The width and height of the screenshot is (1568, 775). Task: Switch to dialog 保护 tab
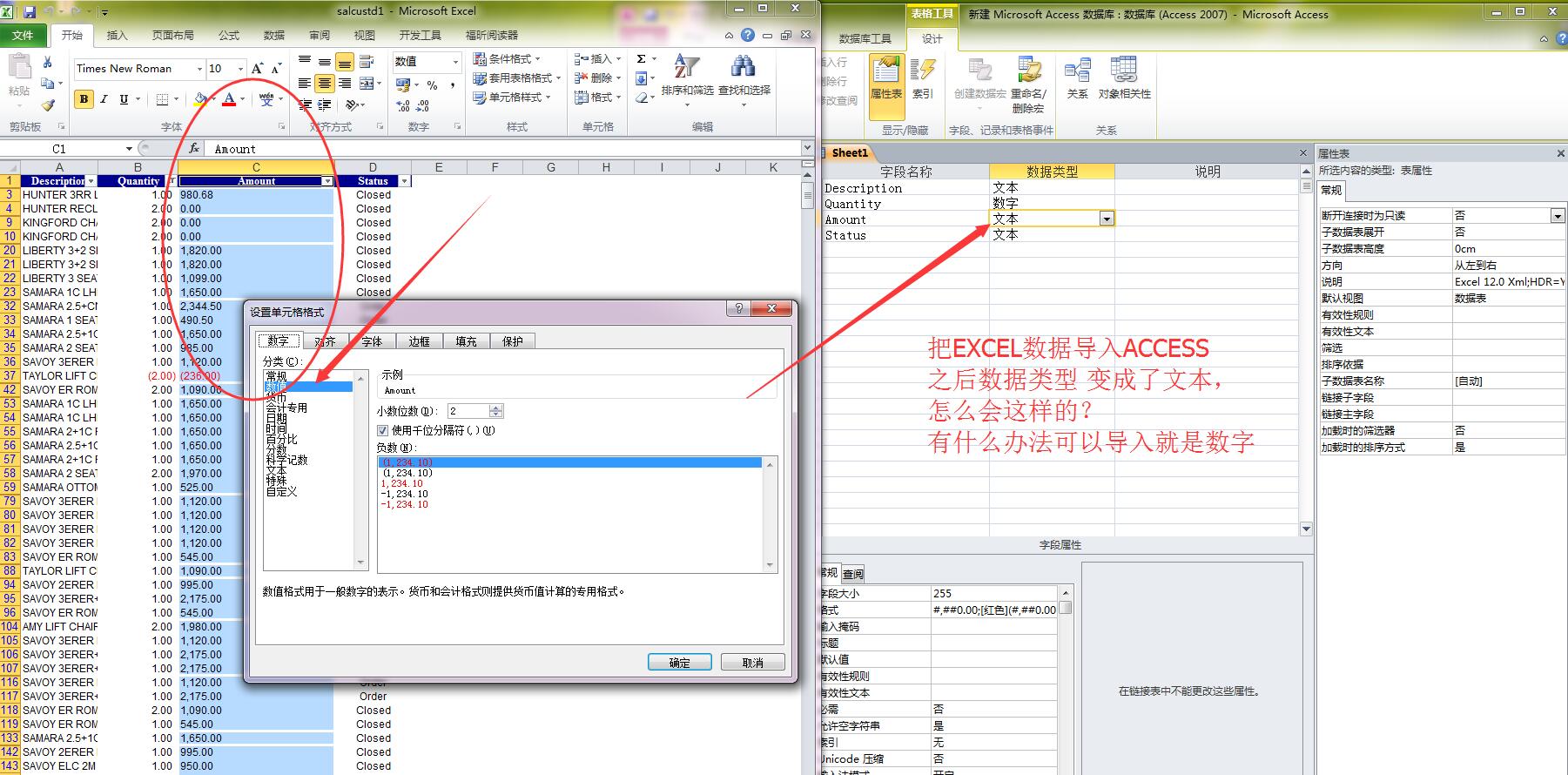tap(513, 341)
